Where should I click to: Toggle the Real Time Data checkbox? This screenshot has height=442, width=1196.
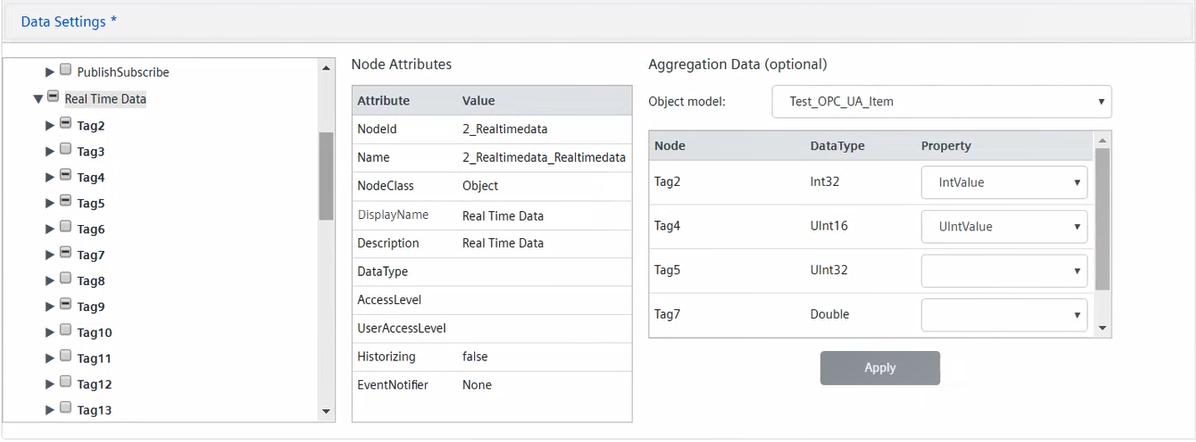[x=53, y=98]
